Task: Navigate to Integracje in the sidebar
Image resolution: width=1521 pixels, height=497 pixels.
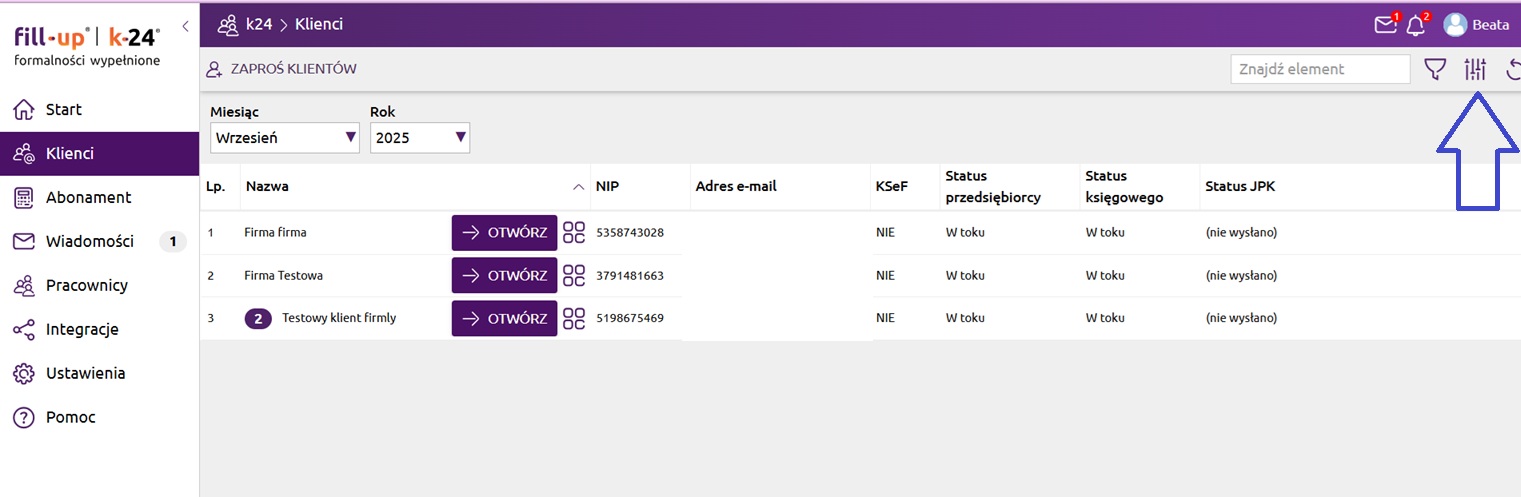Action: pos(82,329)
